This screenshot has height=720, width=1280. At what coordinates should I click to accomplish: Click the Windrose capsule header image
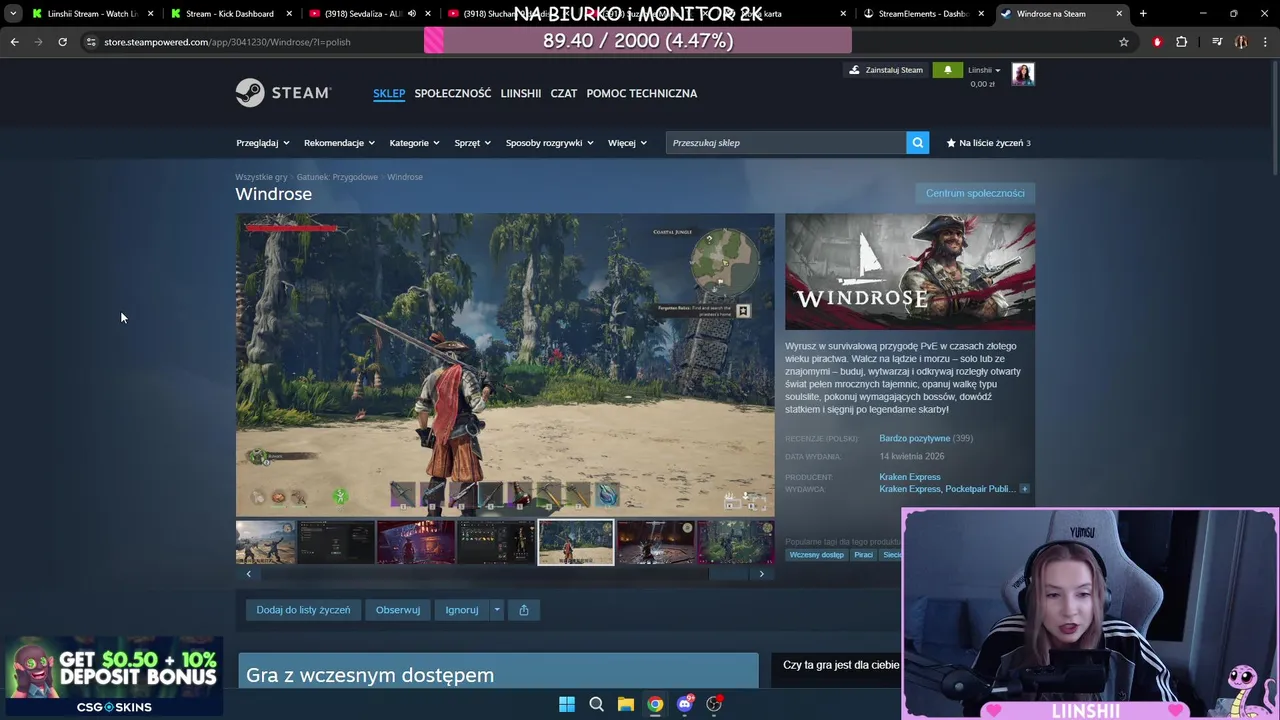pos(910,271)
